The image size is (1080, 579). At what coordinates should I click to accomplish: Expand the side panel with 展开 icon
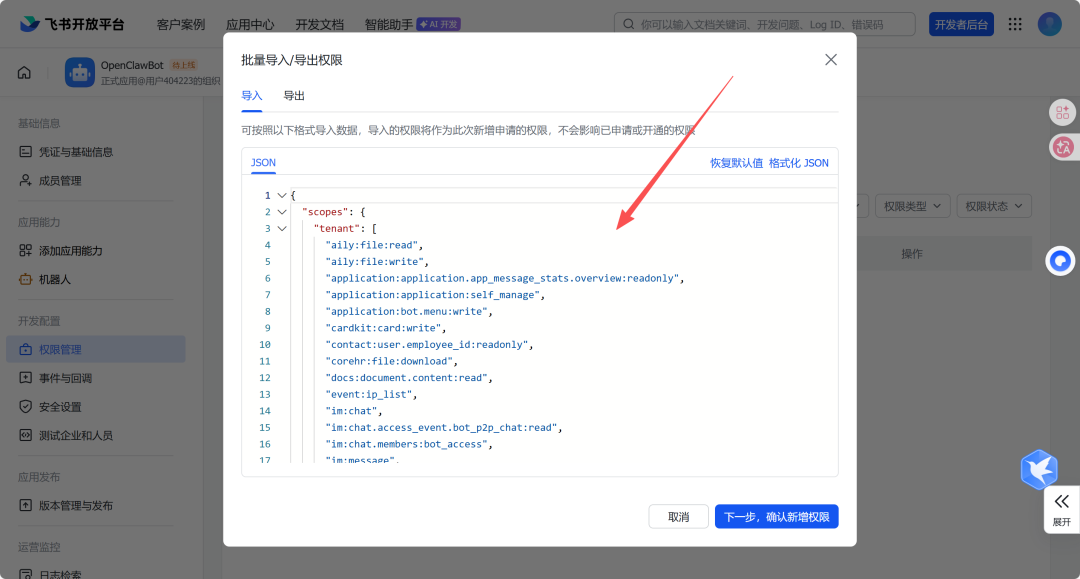[x=1061, y=509]
